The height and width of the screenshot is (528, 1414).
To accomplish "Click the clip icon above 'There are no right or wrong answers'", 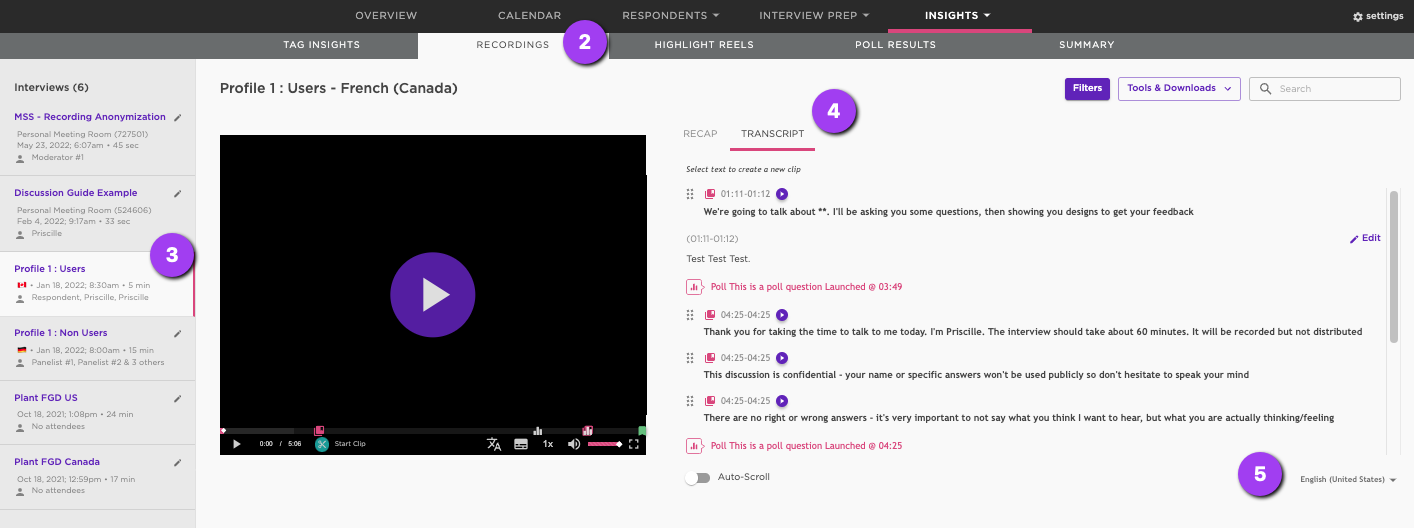I will [x=710, y=401].
